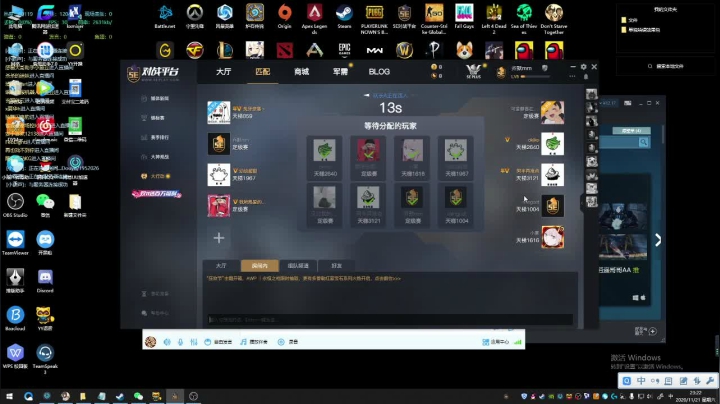Open the app center in voice toolbar

(x=495, y=342)
